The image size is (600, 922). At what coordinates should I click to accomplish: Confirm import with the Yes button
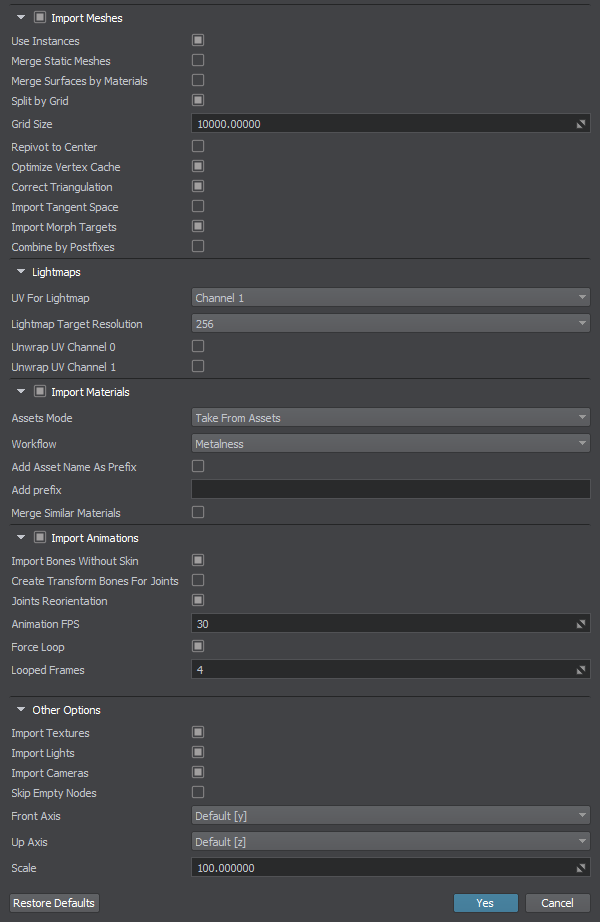[485, 903]
